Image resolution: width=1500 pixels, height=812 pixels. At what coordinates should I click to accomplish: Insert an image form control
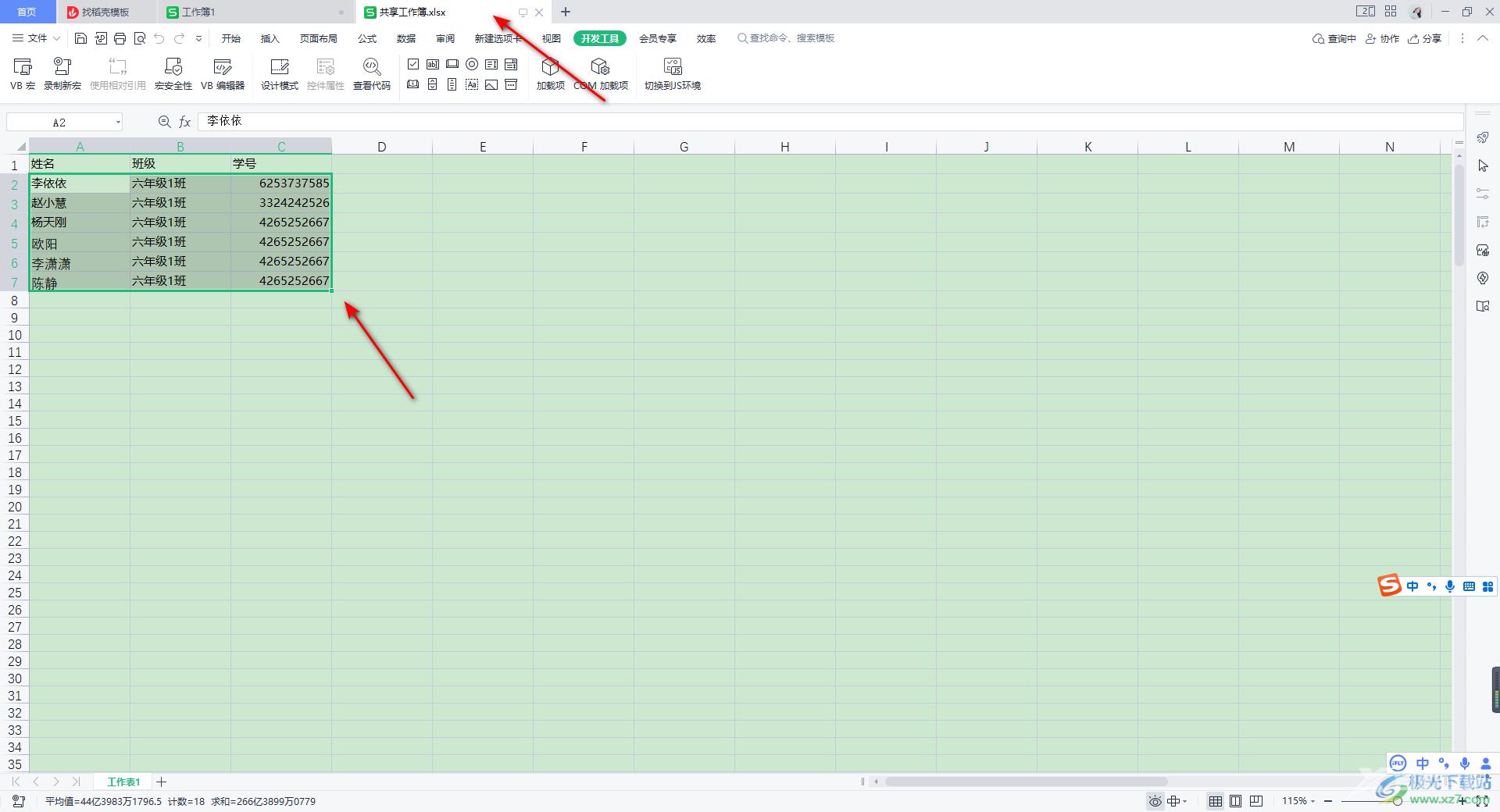pos(491,84)
